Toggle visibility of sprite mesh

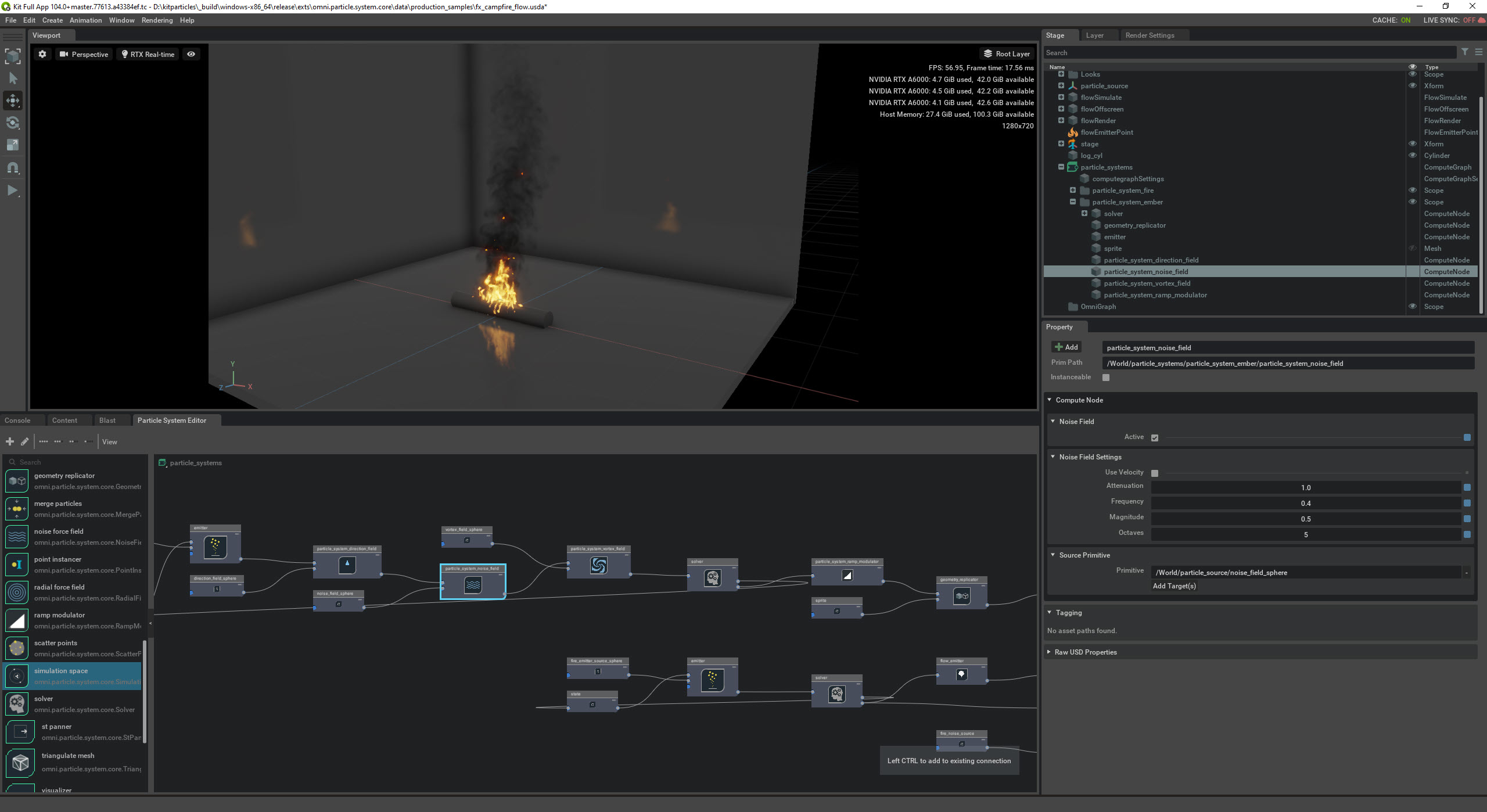click(1413, 248)
